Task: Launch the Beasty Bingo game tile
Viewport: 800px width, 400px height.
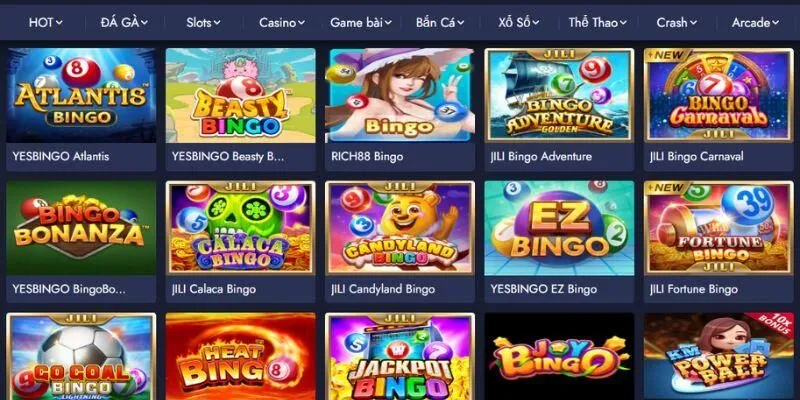Action: coord(241,95)
